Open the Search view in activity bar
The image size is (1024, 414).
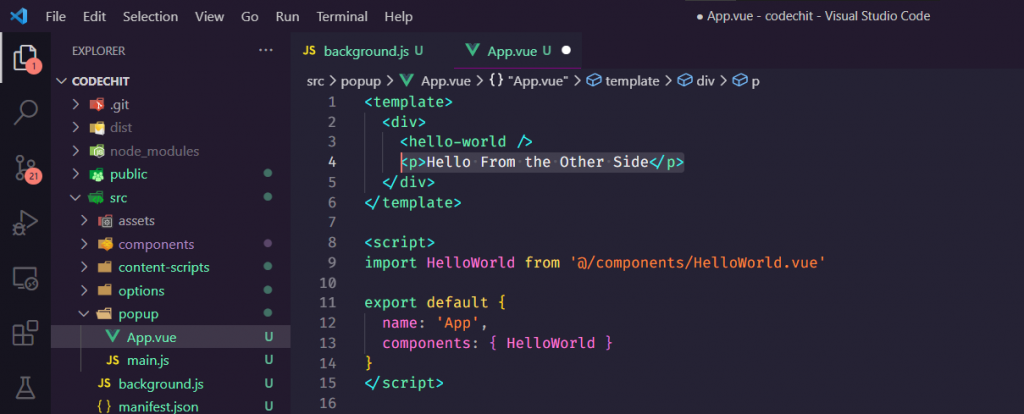26,112
